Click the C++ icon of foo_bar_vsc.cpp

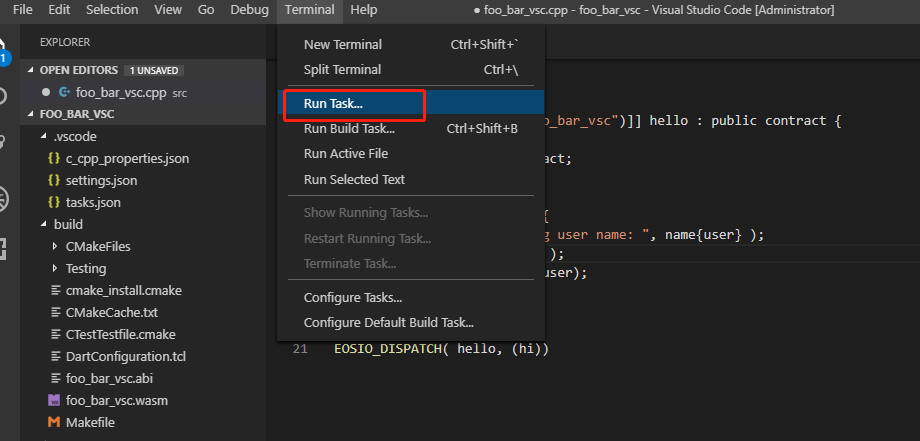point(65,92)
